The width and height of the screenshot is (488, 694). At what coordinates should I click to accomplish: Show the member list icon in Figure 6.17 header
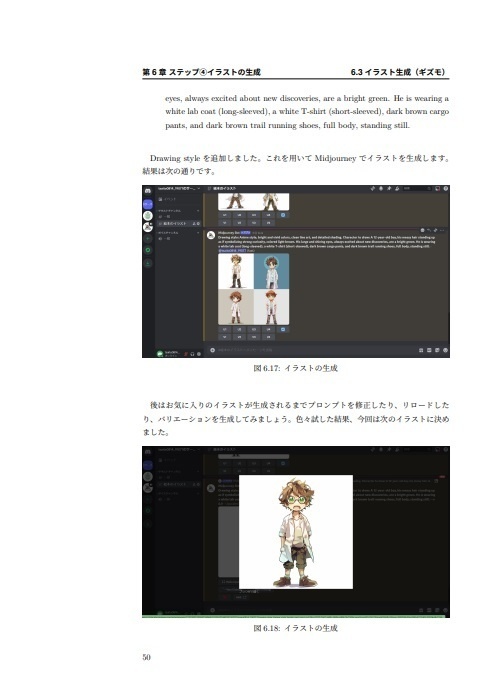pos(397,189)
